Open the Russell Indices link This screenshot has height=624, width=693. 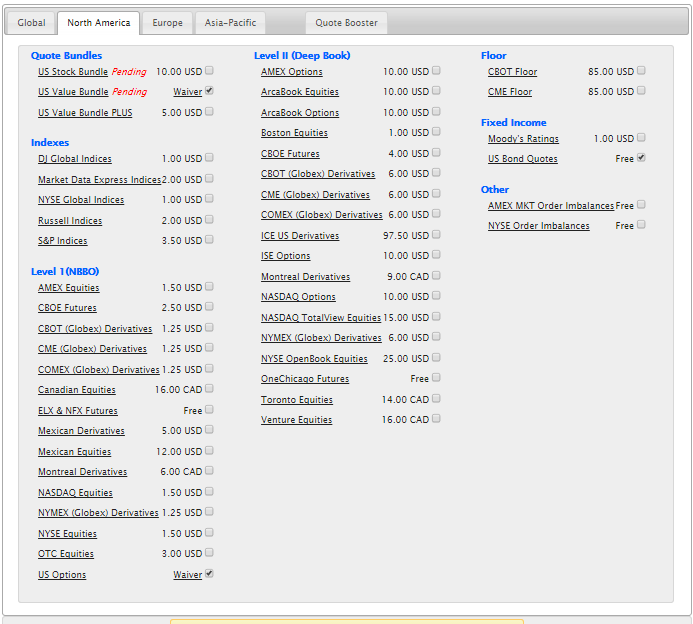click(70, 221)
